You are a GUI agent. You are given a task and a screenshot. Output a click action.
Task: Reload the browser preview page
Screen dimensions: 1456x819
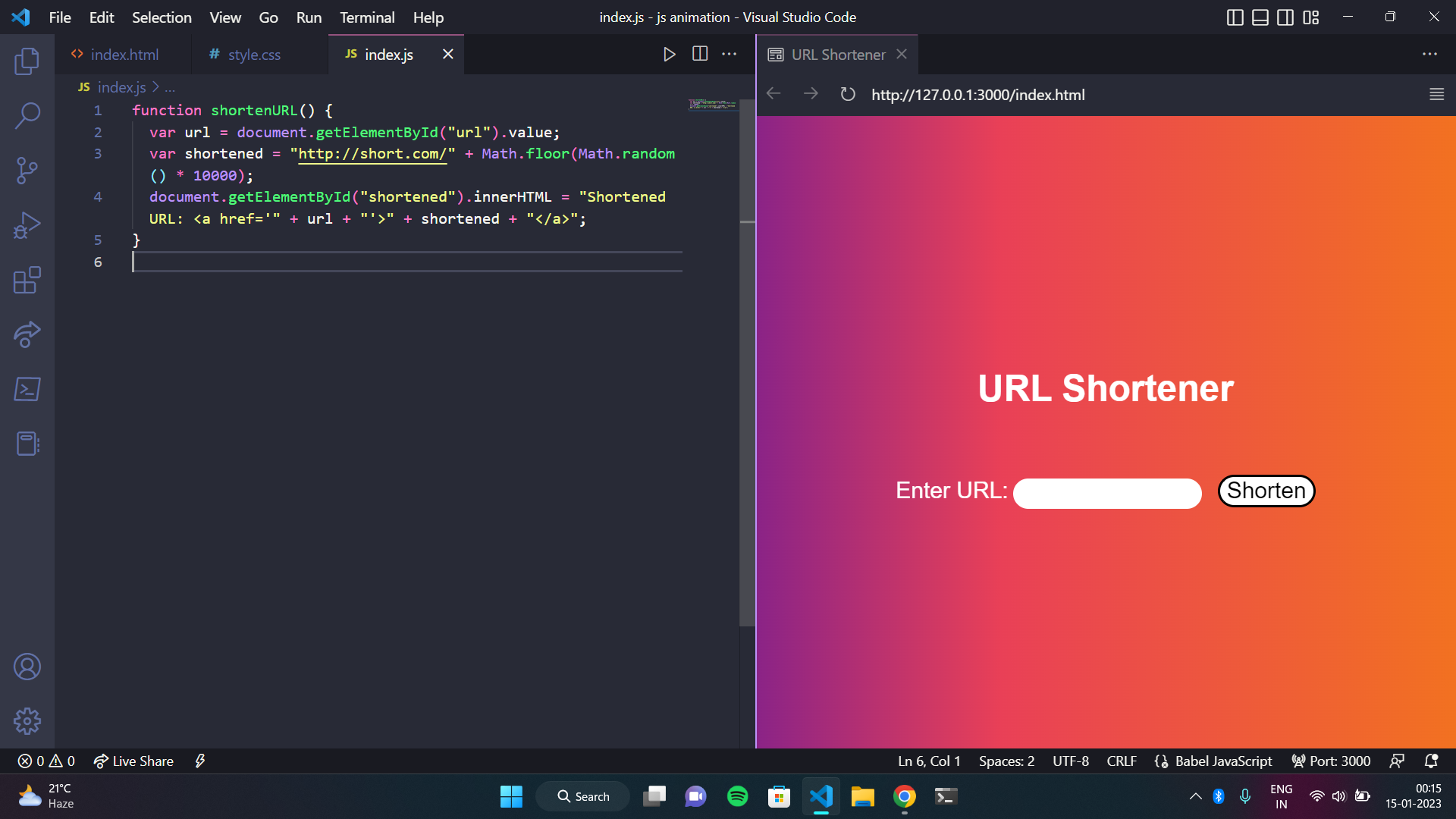(x=848, y=94)
